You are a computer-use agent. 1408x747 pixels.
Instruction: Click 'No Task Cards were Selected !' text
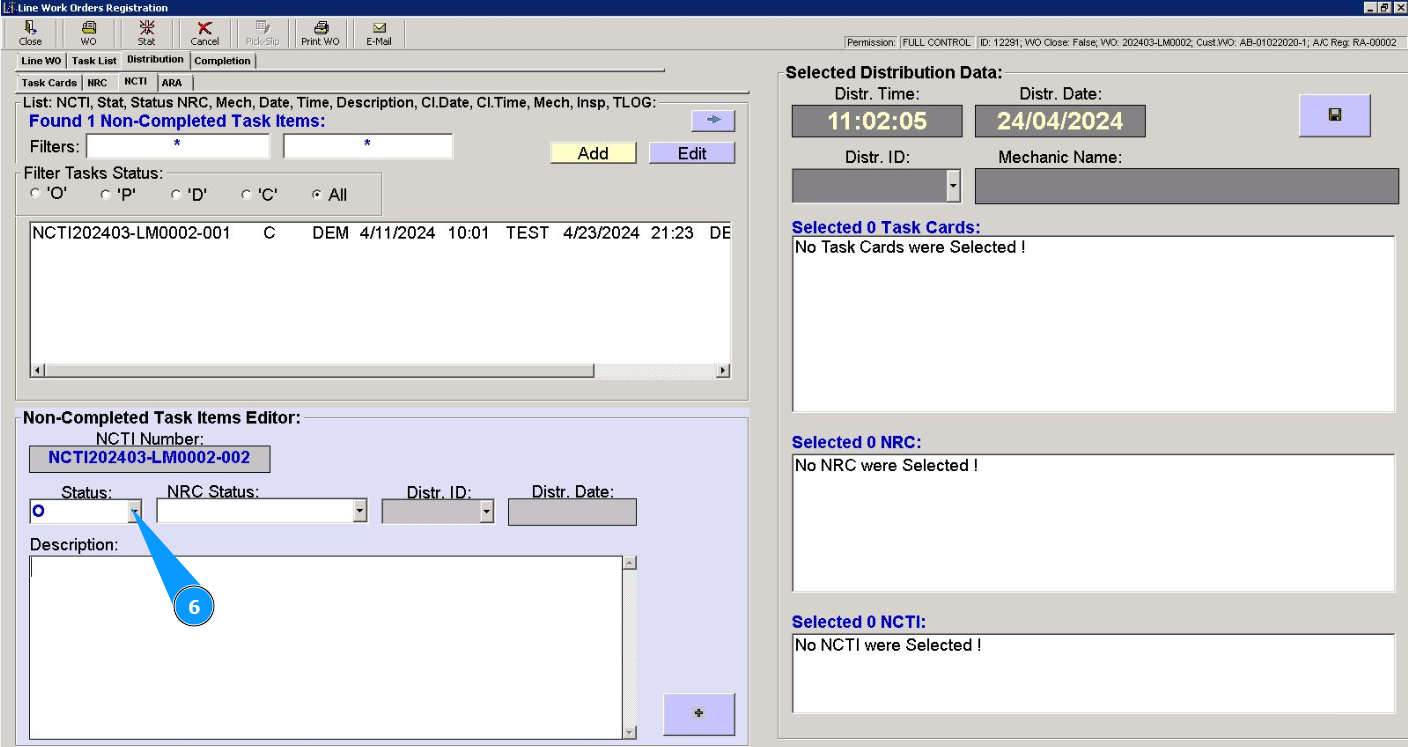910,247
